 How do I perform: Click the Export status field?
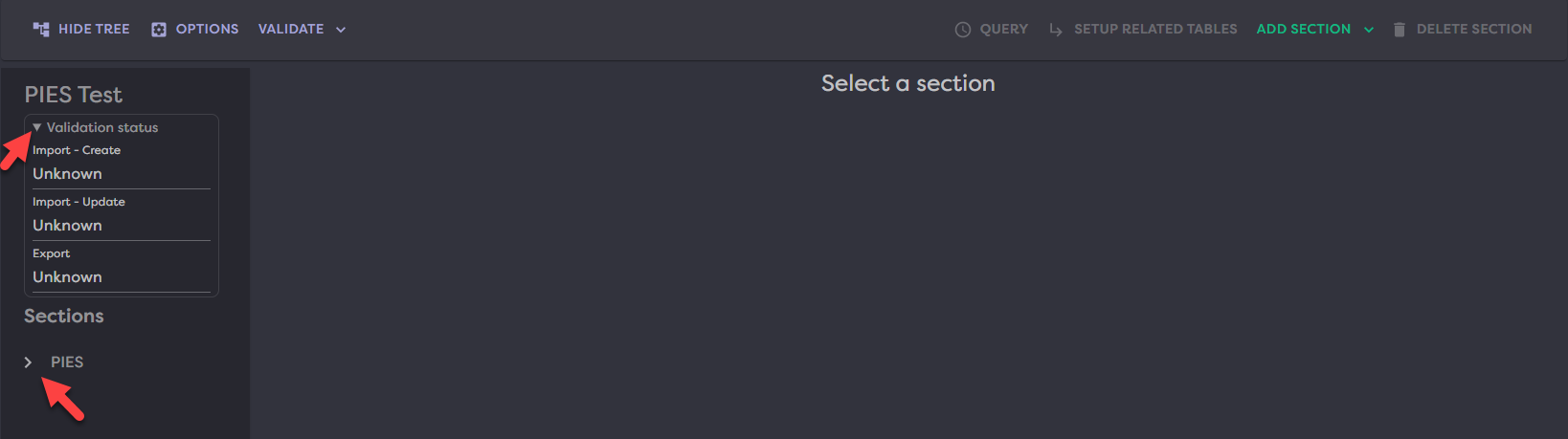coord(121,277)
